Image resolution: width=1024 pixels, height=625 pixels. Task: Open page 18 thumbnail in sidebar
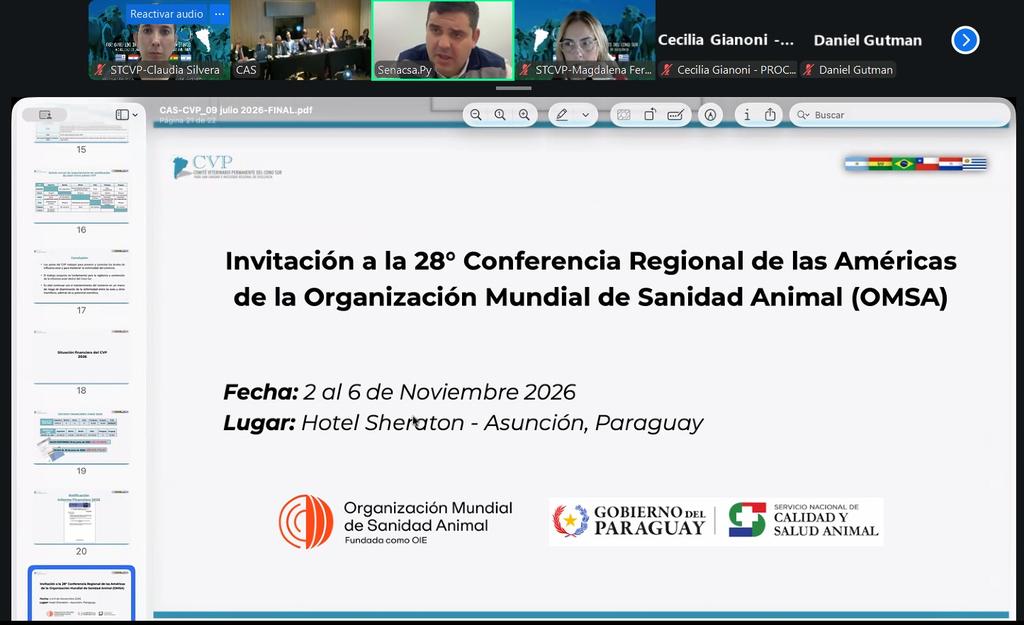pos(81,356)
